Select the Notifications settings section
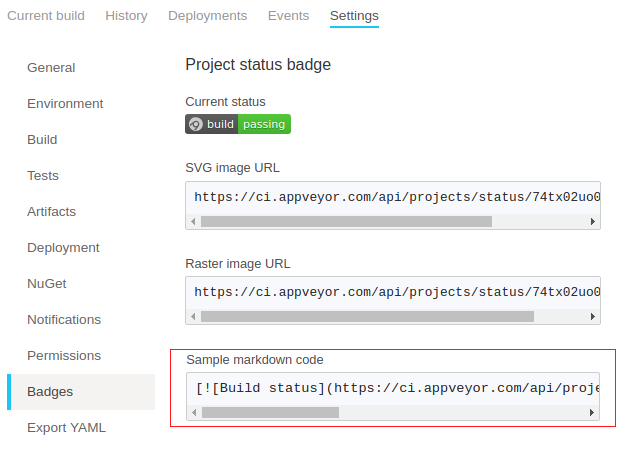This screenshot has height=452, width=630. tap(64, 320)
